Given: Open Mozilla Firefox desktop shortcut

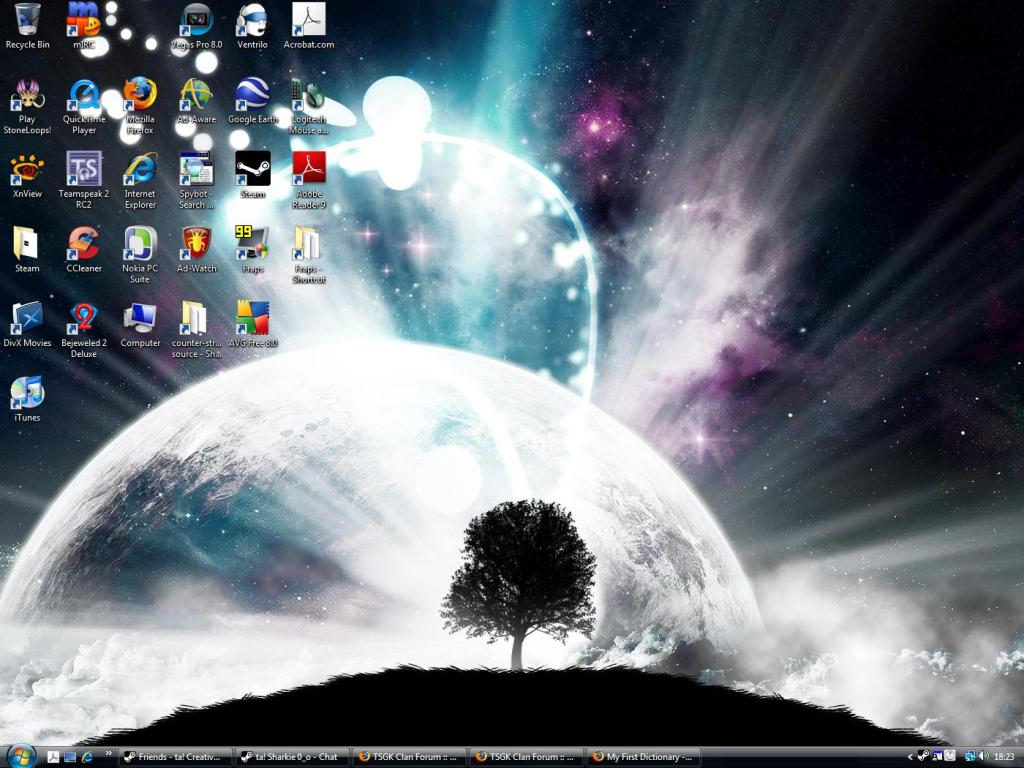Looking at the screenshot, I should click(x=140, y=95).
